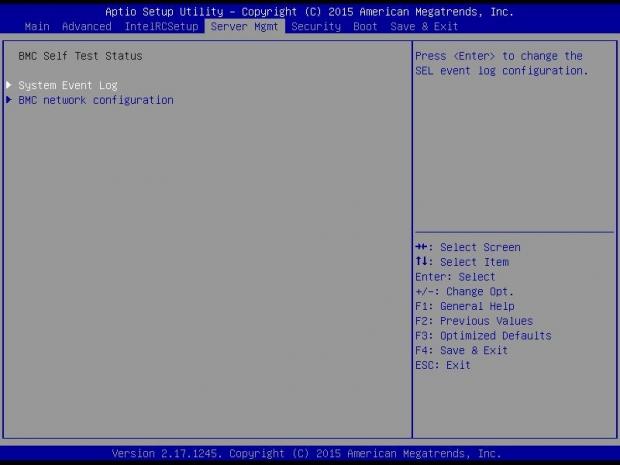Click the Version 2.17.1245 footer text

(306, 453)
